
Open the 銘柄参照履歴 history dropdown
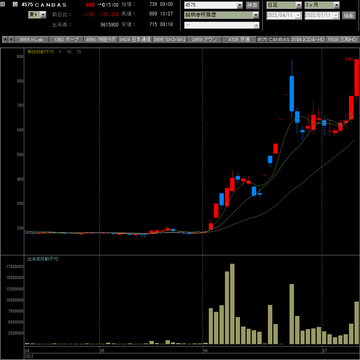(x=256, y=15)
